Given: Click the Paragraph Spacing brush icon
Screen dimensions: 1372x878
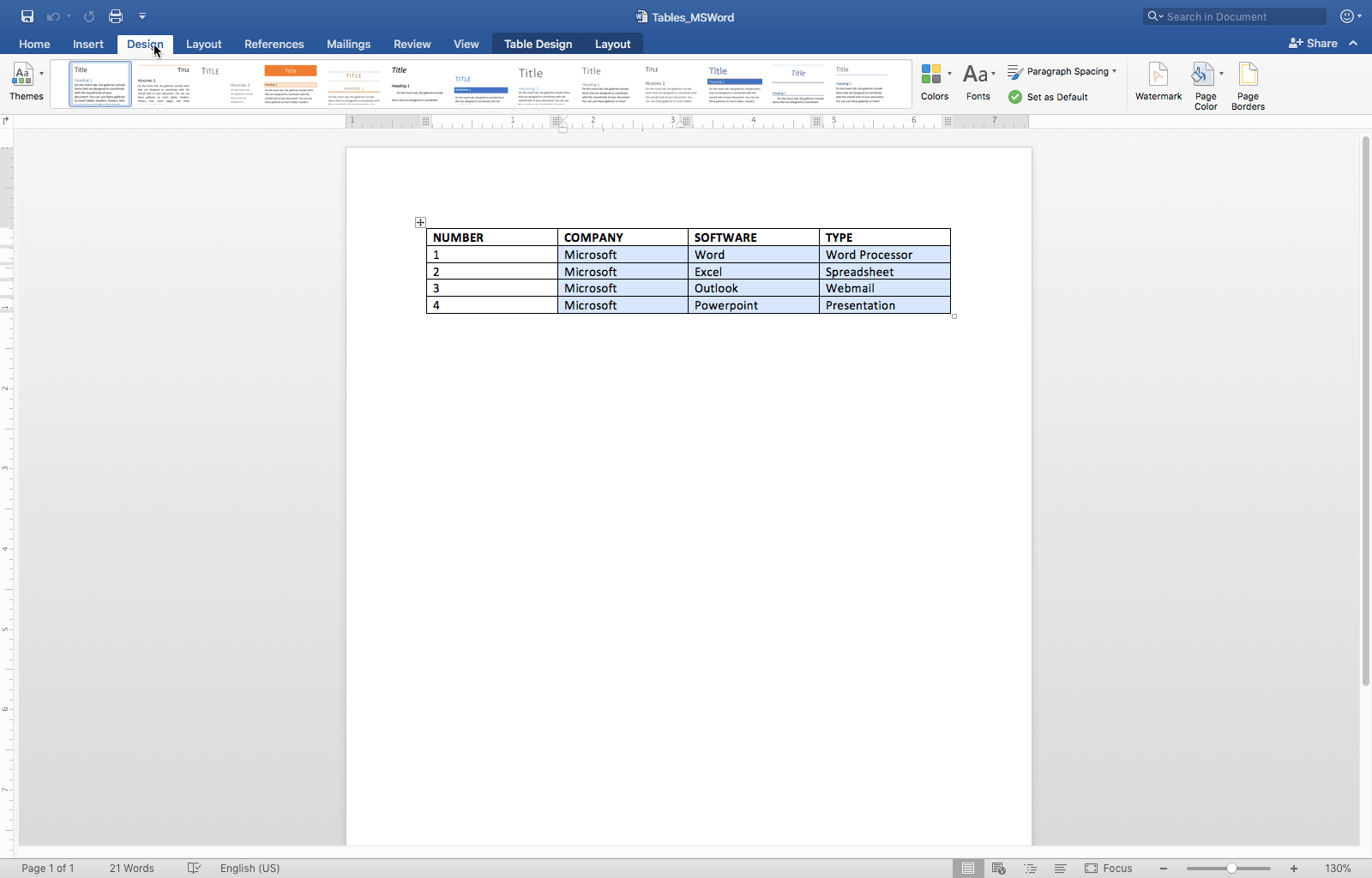Looking at the screenshot, I should click(x=1015, y=71).
